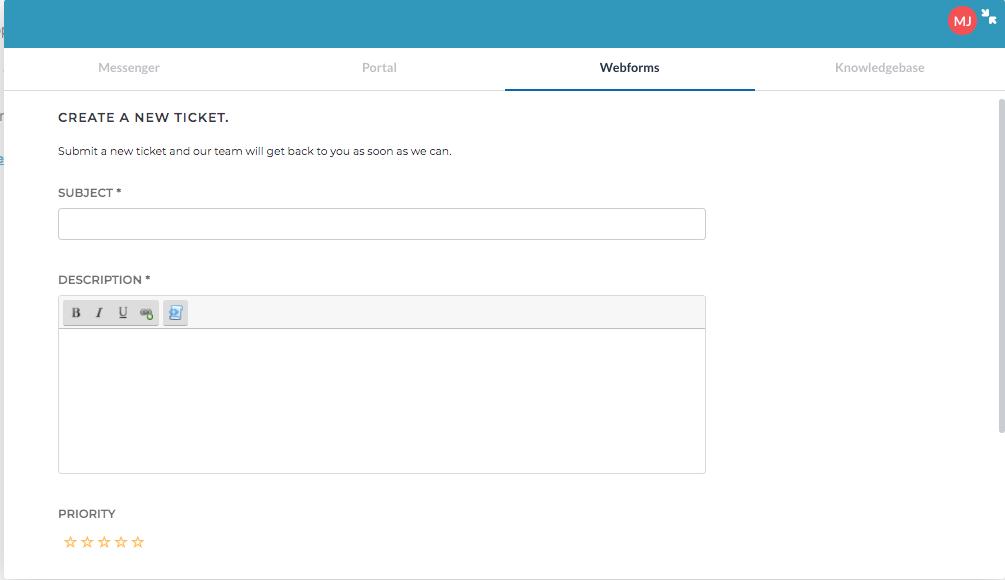The image size is (1005, 580).
Task: Select the Webforms tab
Action: tap(629, 68)
